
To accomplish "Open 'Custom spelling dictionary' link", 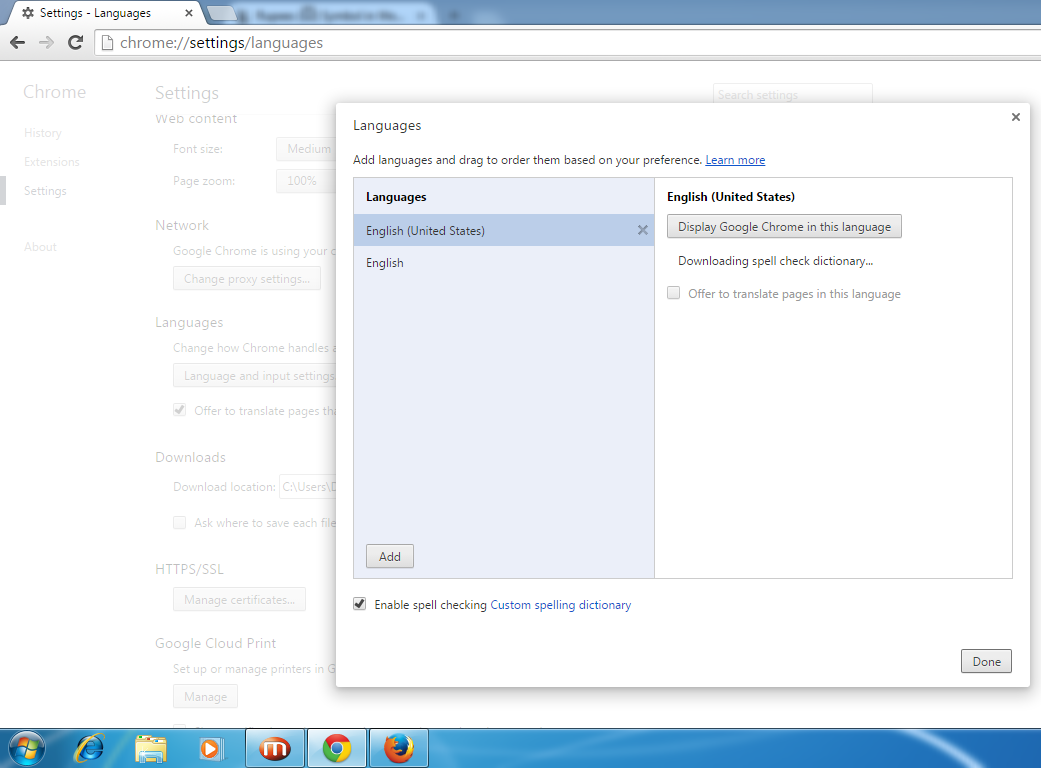I will pyautogui.click(x=561, y=605).
